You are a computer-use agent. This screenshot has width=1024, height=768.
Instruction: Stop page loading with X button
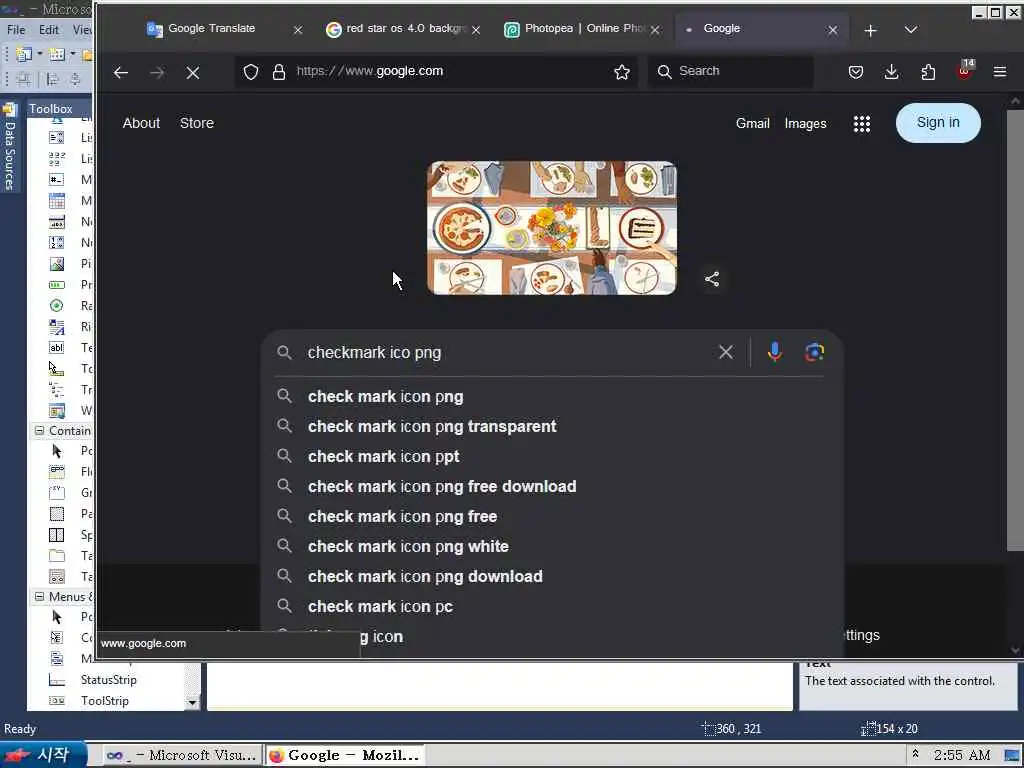coord(193,72)
